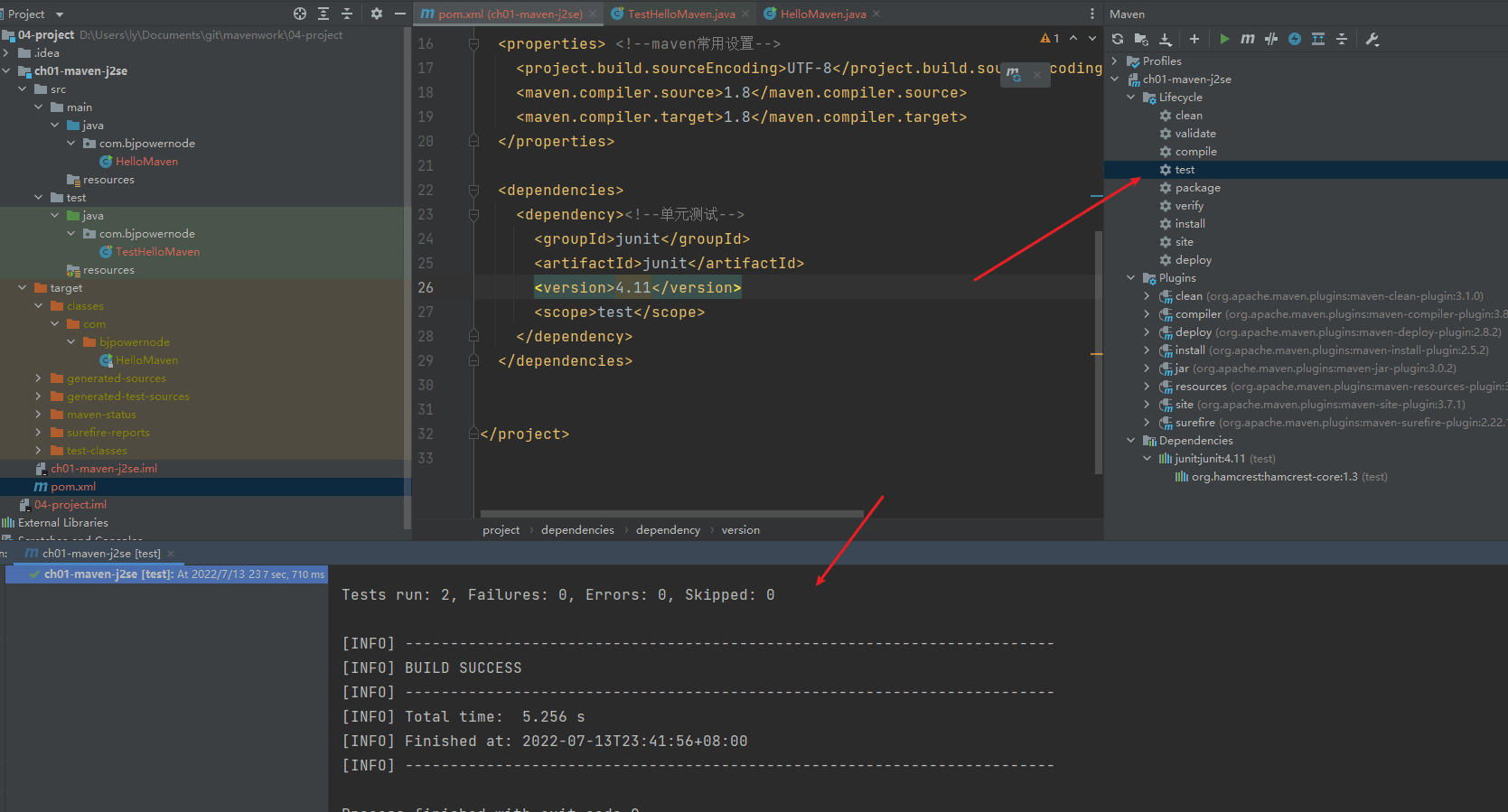Run Maven build with green play icon
The height and width of the screenshot is (812, 1508).
click(x=1224, y=39)
